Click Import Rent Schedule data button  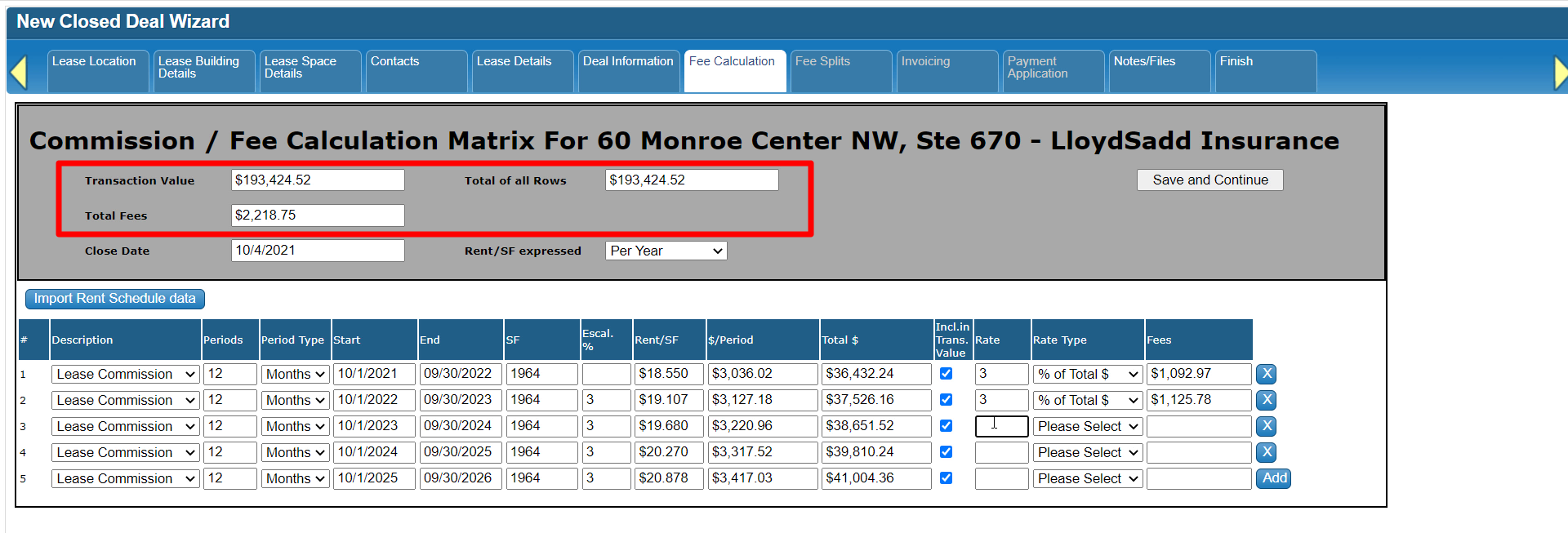coord(115,299)
